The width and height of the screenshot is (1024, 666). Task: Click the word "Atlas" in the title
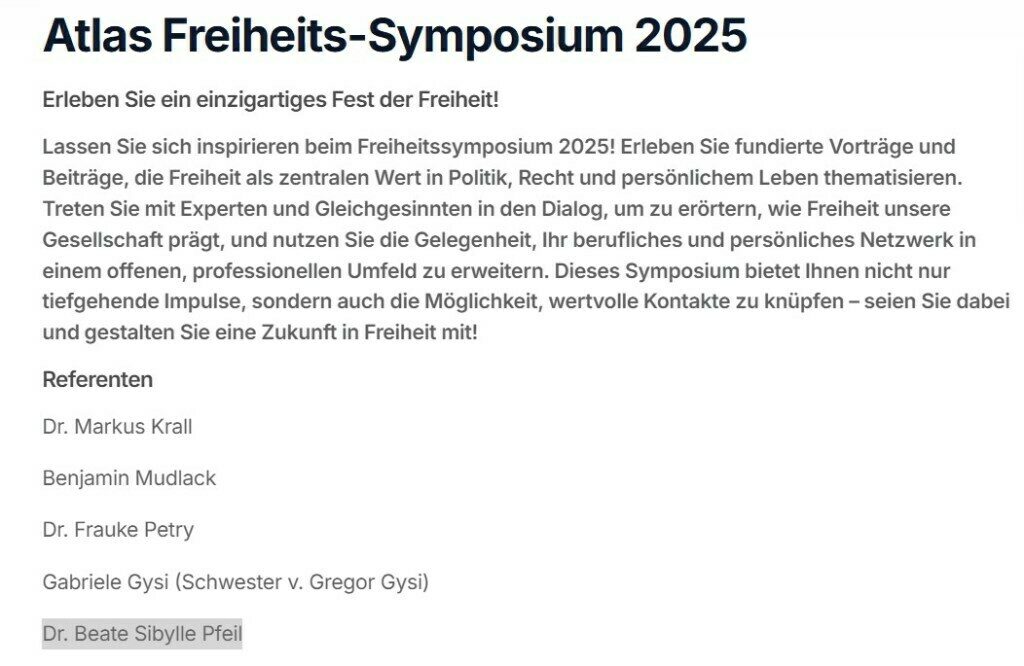pyautogui.click(x=96, y=35)
